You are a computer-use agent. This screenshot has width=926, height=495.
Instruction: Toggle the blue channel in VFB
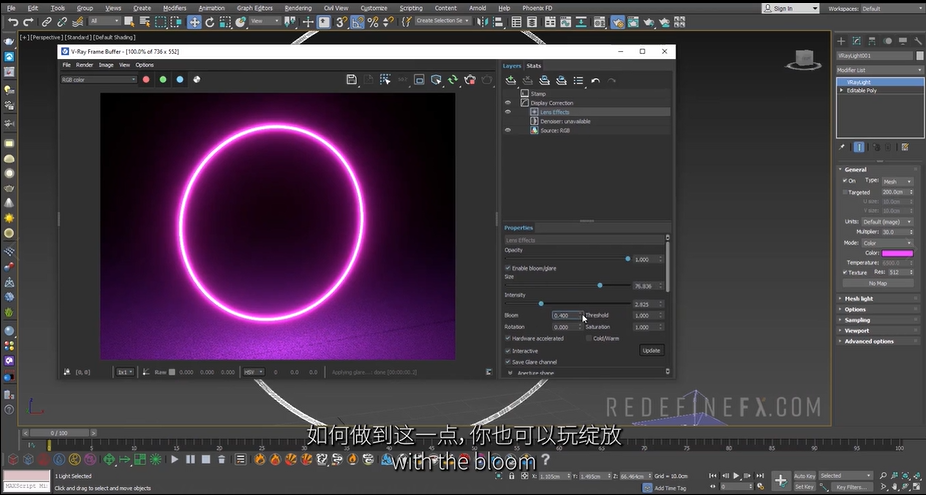180,80
